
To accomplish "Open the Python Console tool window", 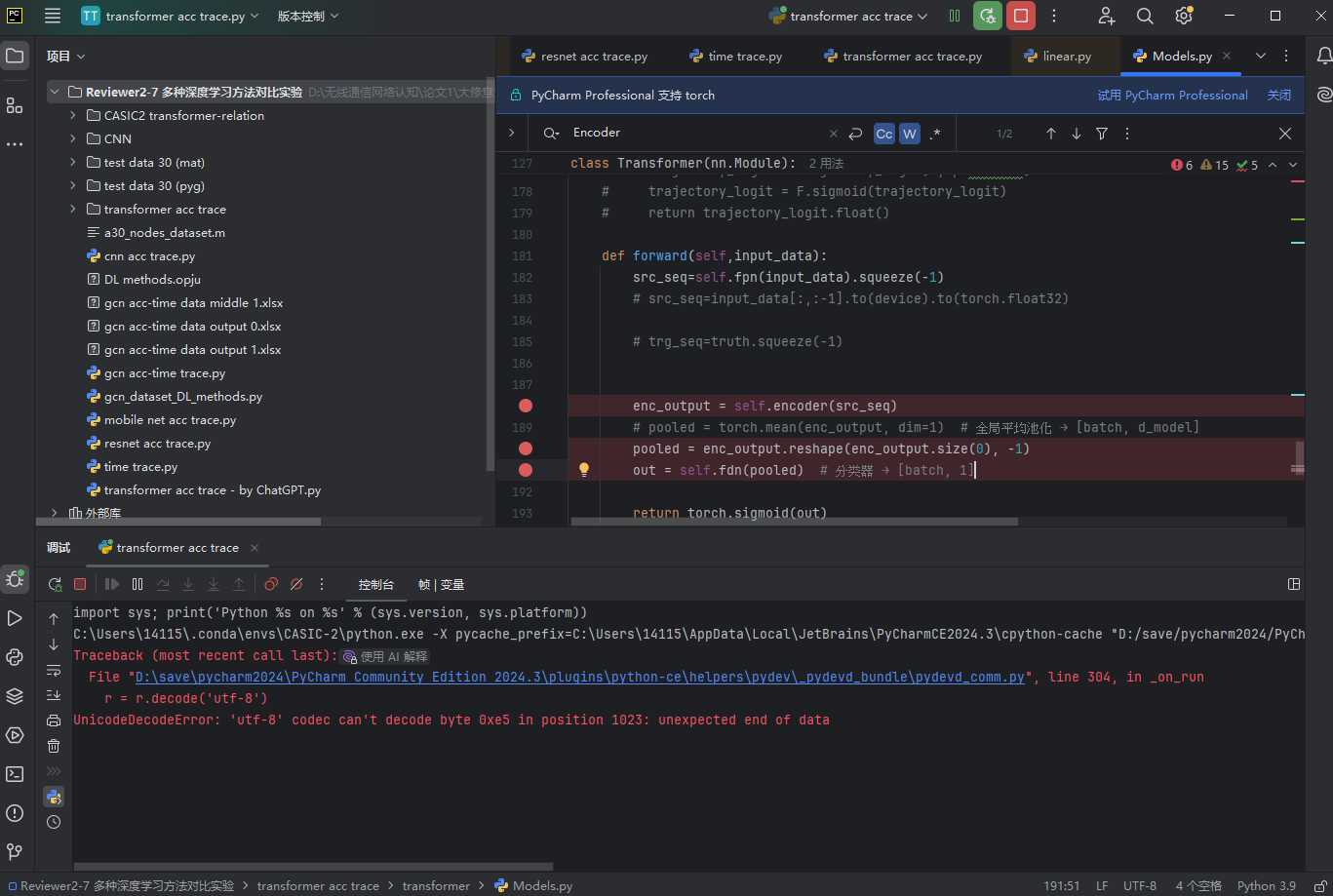I will 15,656.
